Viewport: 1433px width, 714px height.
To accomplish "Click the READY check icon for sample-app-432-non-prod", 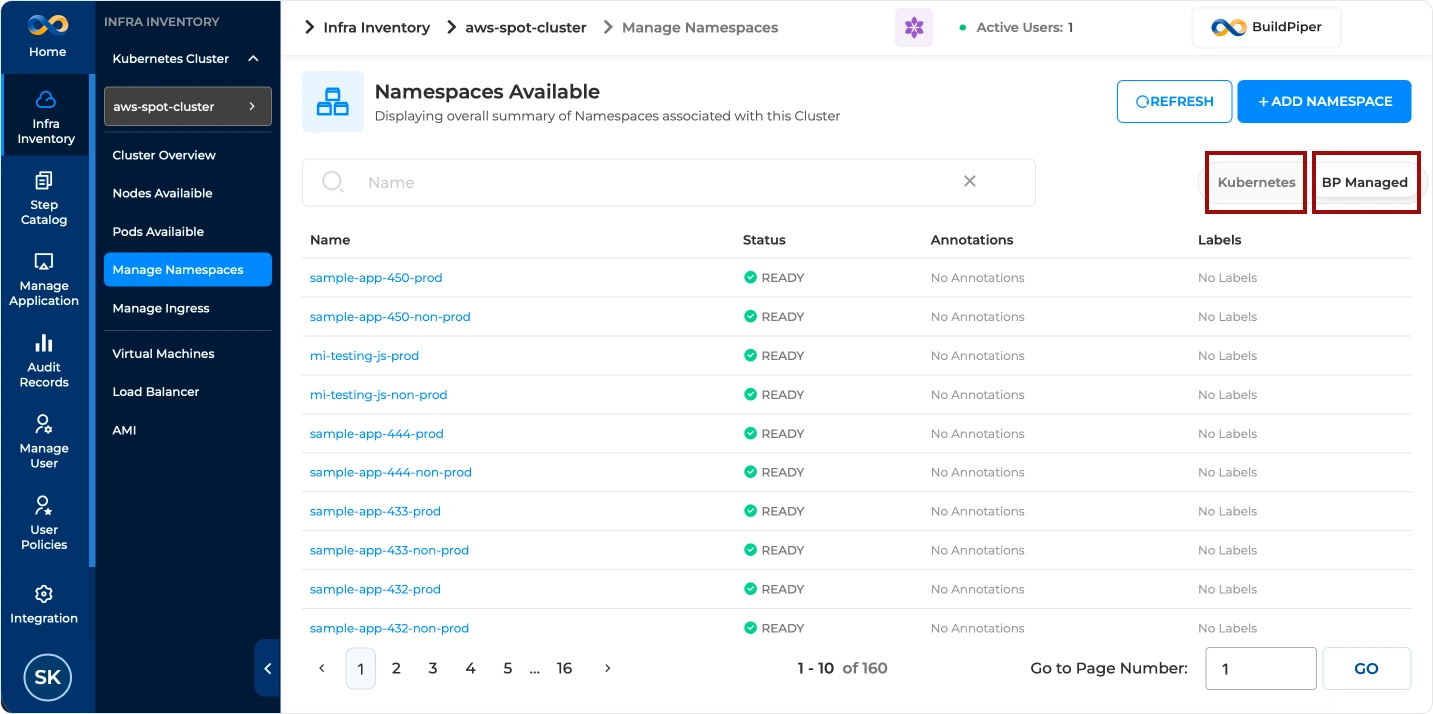I will pos(750,628).
